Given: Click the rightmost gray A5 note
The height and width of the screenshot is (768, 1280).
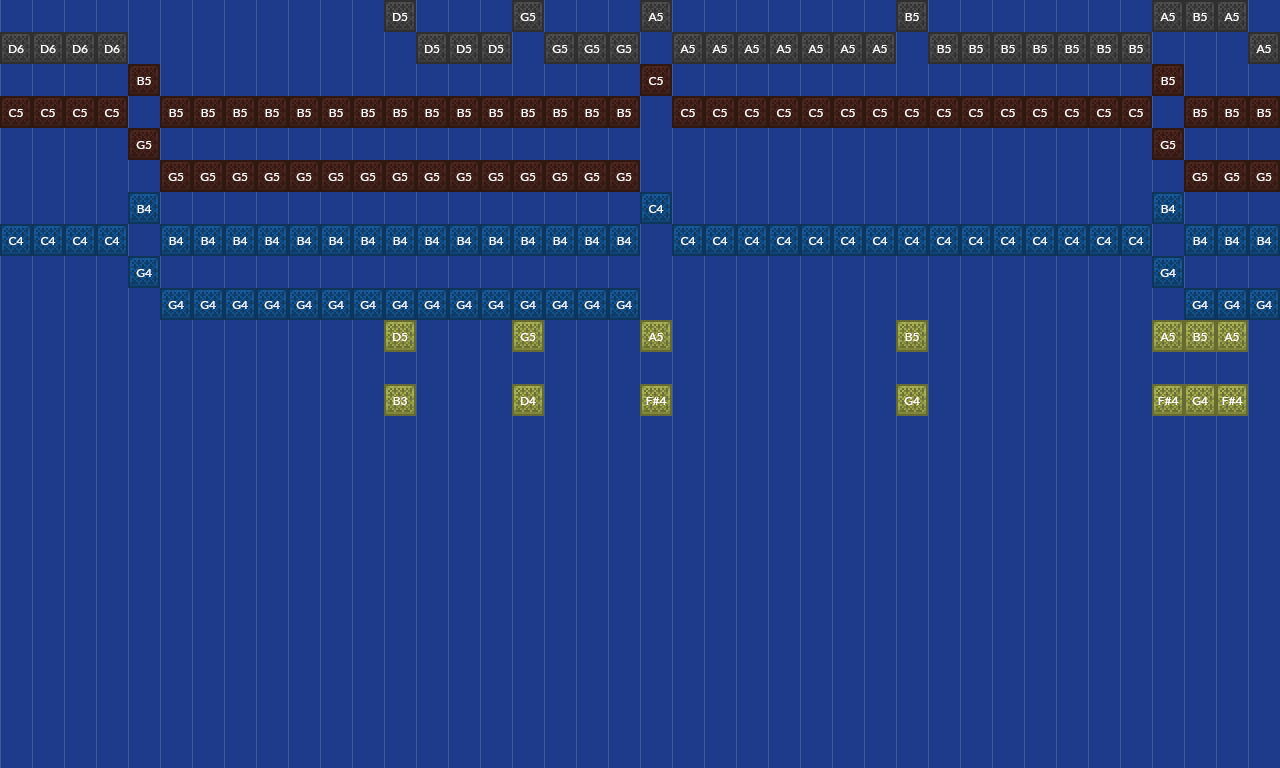Looking at the screenshot, I should point(1264,48).
